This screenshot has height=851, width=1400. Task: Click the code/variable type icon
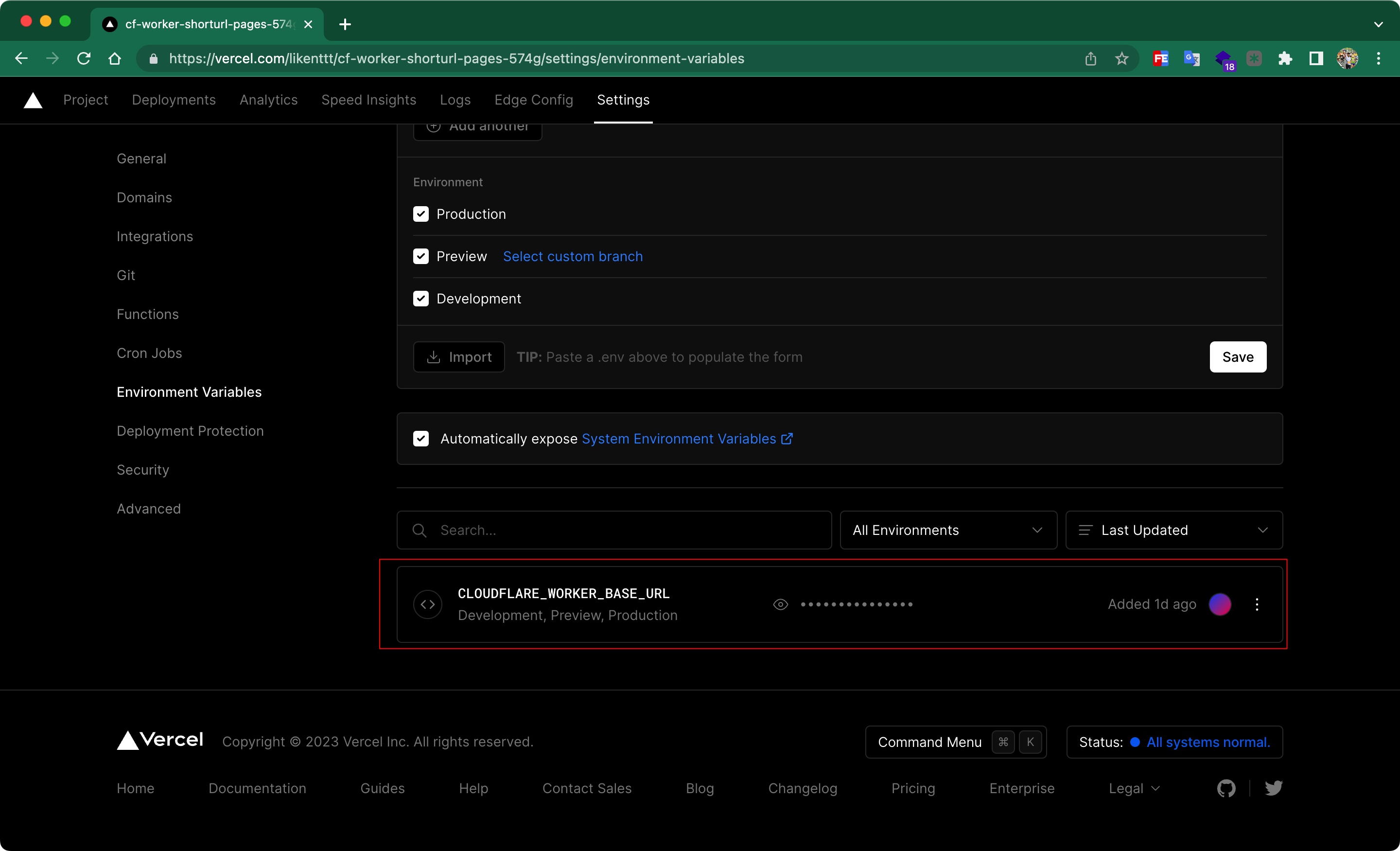[428, 603]
